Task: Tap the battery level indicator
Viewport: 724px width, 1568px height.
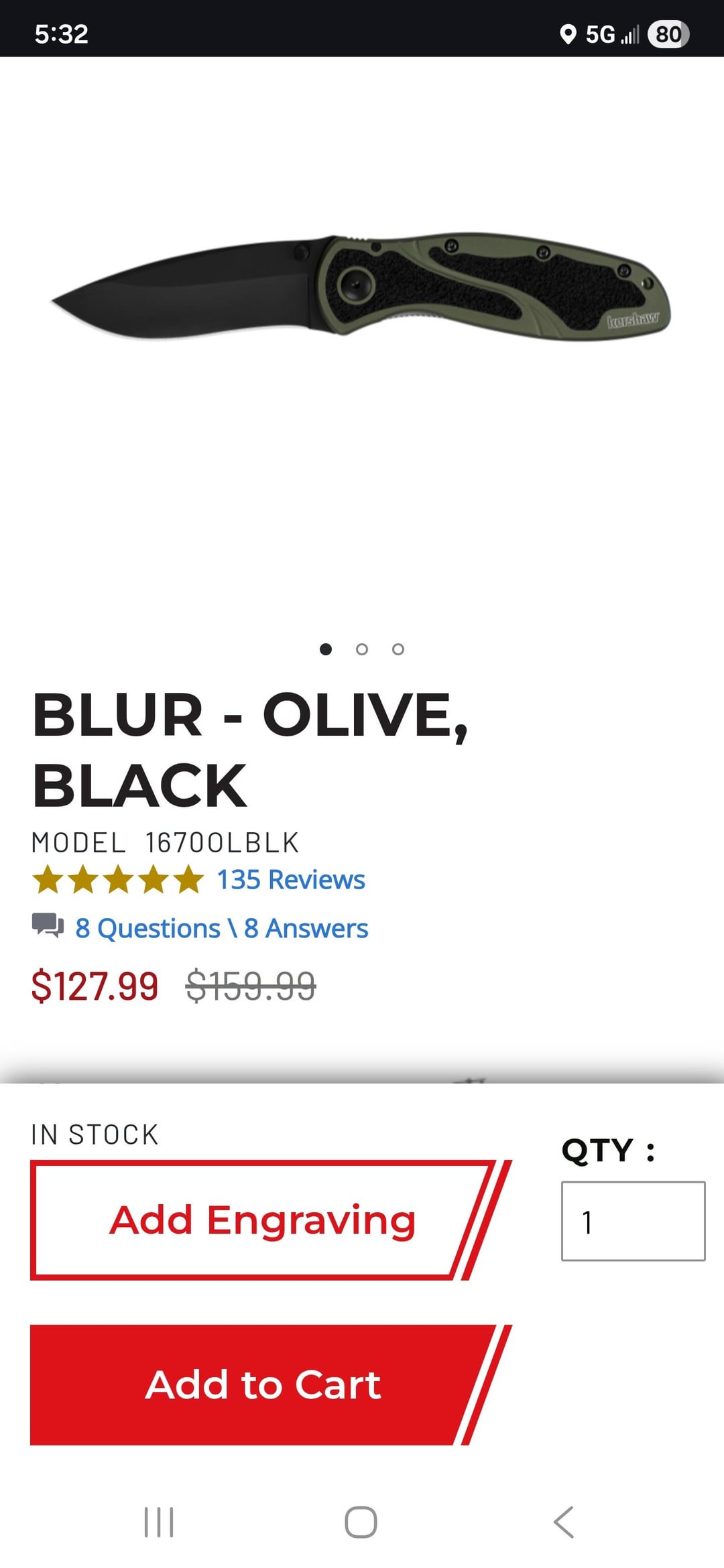Action: 668,34
